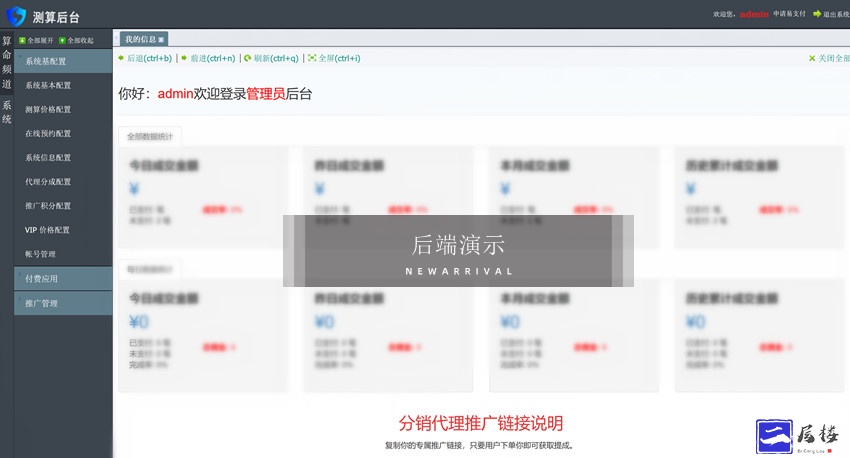Collapse the 系统基配置 menu section

[62, 61]
